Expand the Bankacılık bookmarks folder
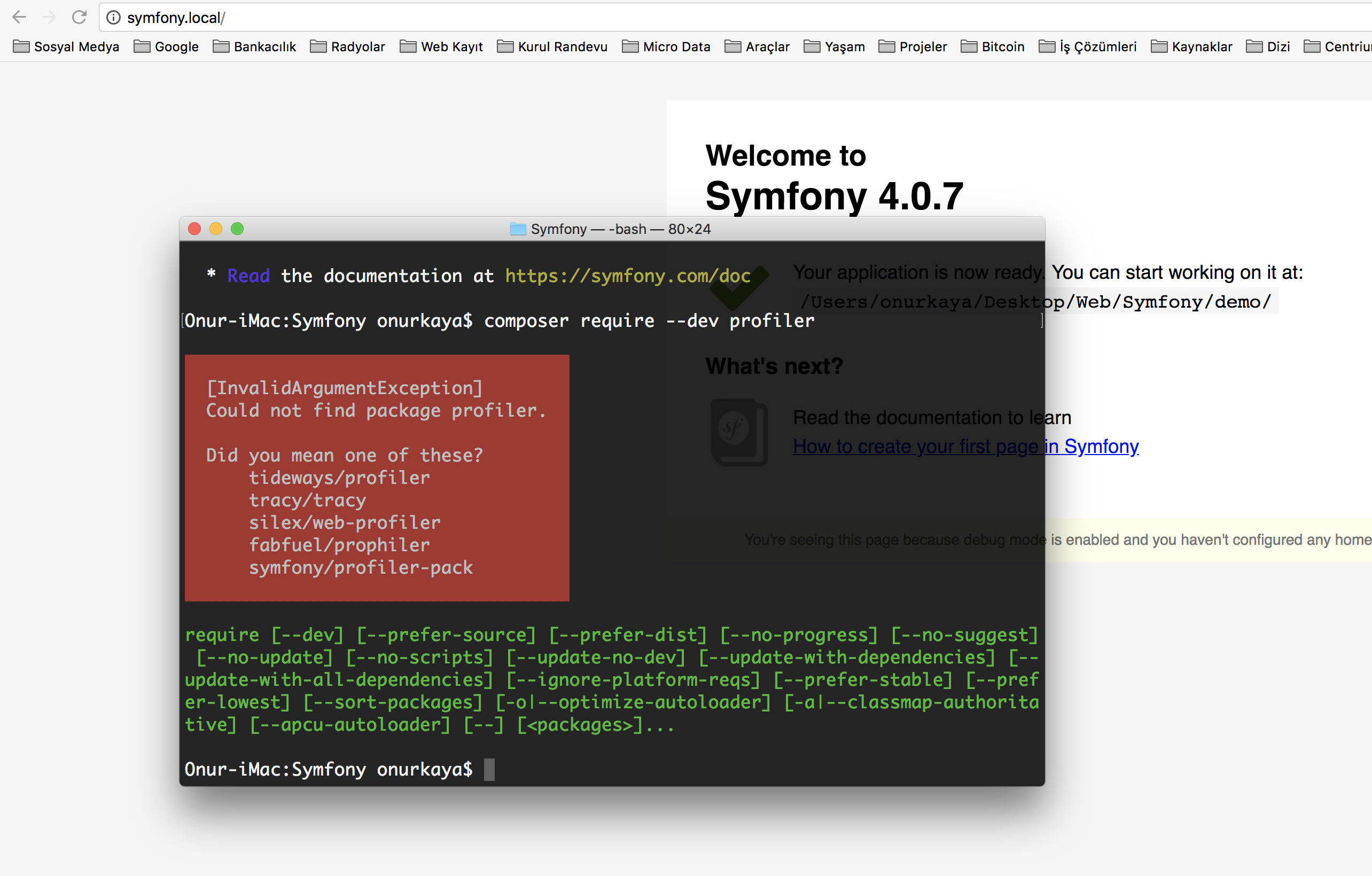The width and height of the screenshot is (1372, 876). click(254, 46)
